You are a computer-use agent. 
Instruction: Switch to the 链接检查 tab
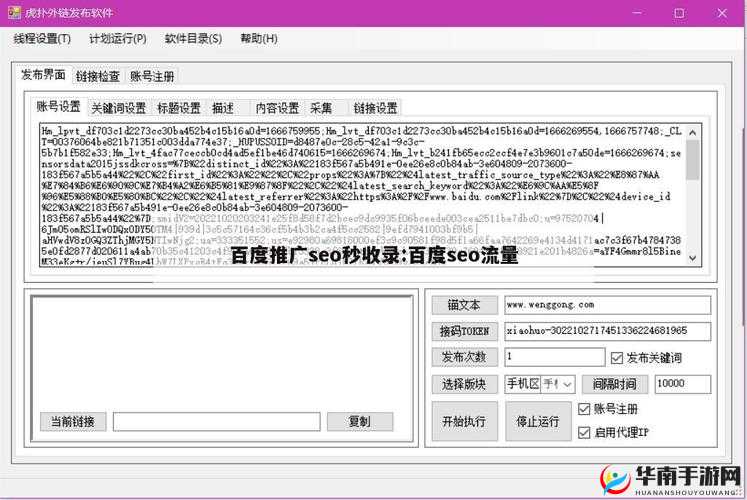[98, 76]
